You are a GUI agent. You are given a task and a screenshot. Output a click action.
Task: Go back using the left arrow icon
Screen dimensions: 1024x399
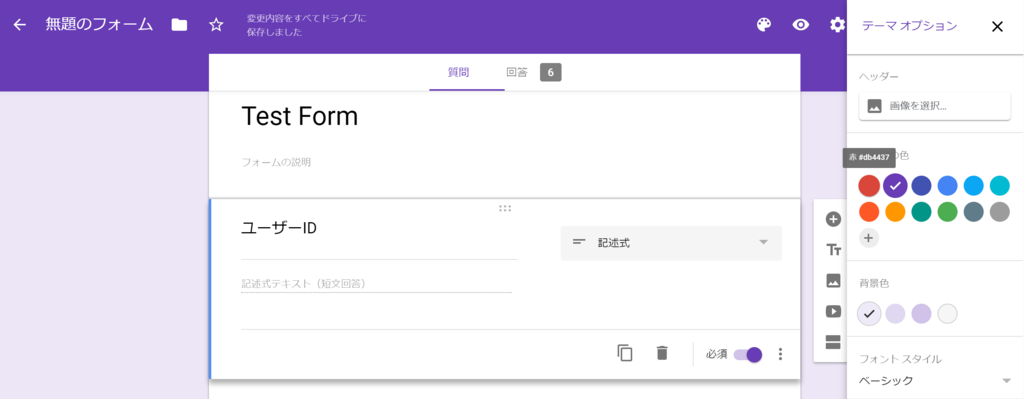point(20,25)
